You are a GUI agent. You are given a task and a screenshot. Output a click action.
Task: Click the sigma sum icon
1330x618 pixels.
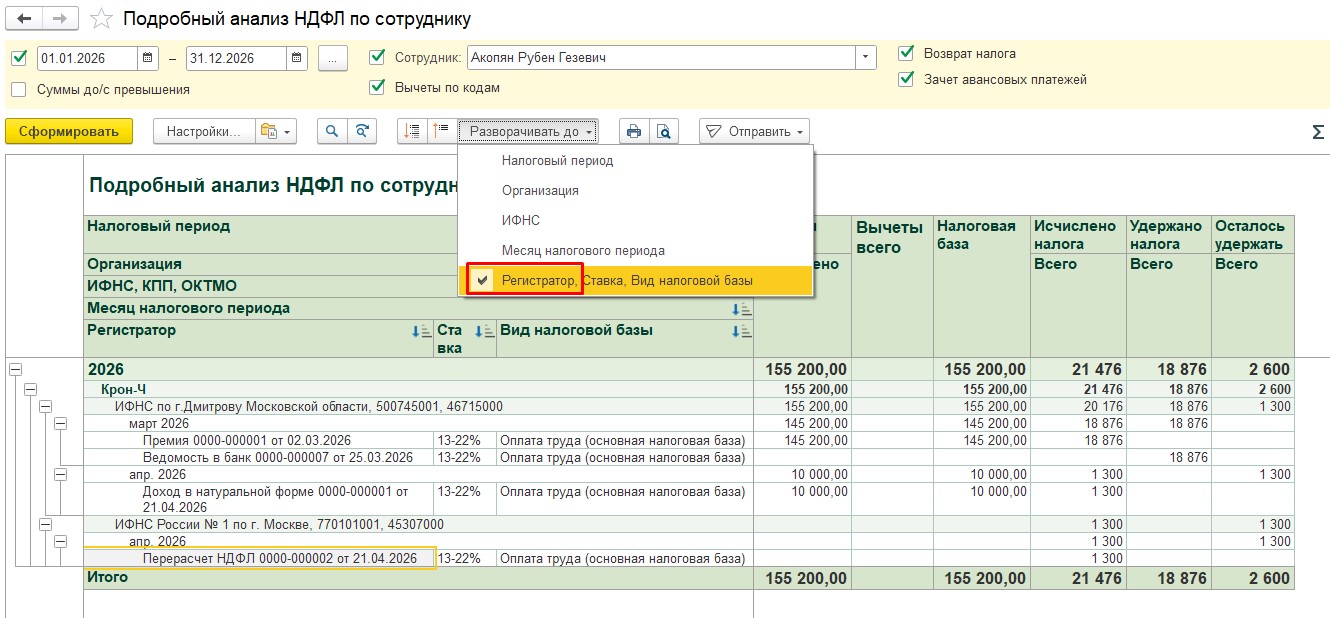[1317, 132]
